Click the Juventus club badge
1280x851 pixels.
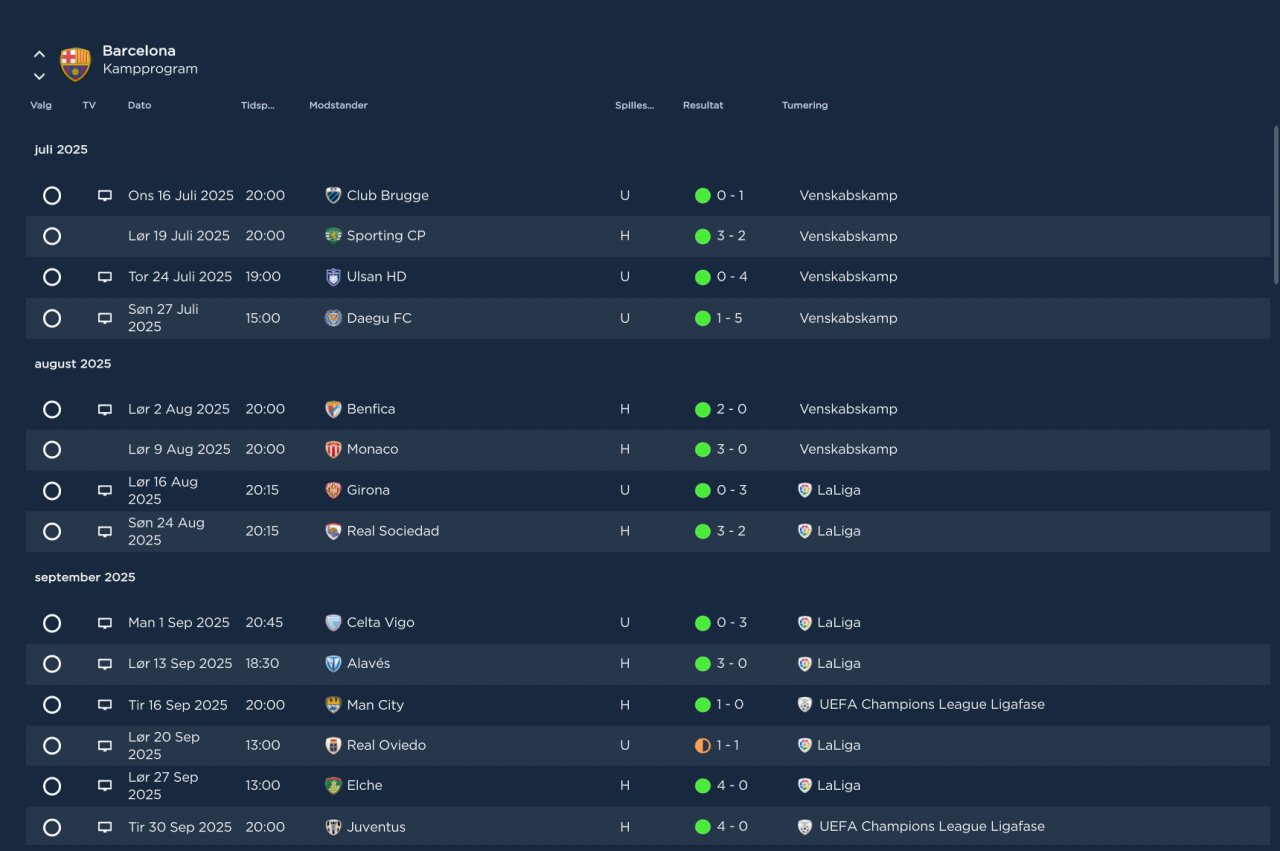334,827
